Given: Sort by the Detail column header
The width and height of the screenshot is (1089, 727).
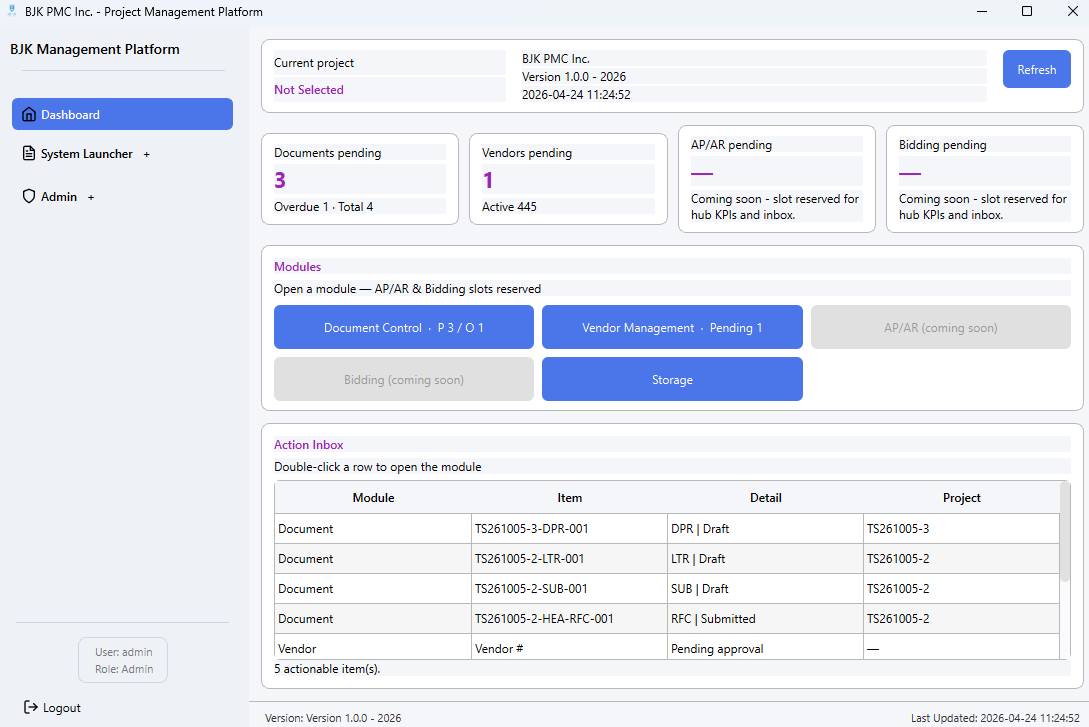Looking at the screenshot, I should (x=765, y=498).
